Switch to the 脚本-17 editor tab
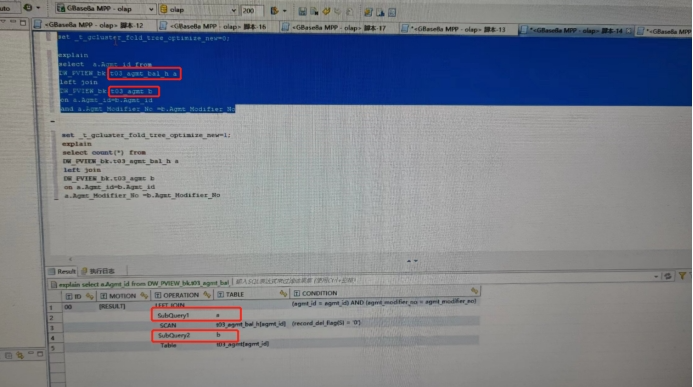 tap(339, 28)
